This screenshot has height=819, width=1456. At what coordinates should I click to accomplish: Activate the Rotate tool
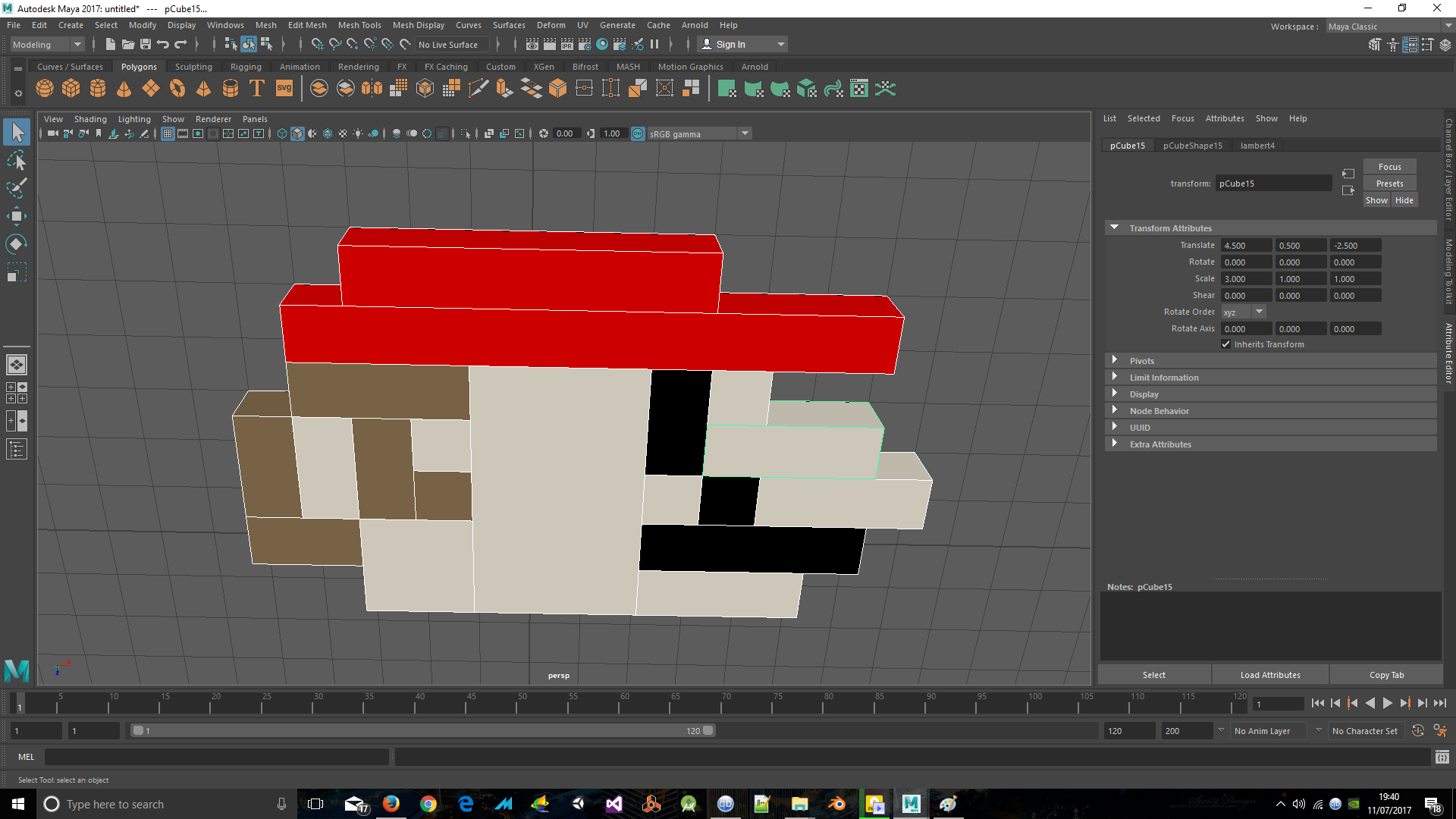(16, 243)
